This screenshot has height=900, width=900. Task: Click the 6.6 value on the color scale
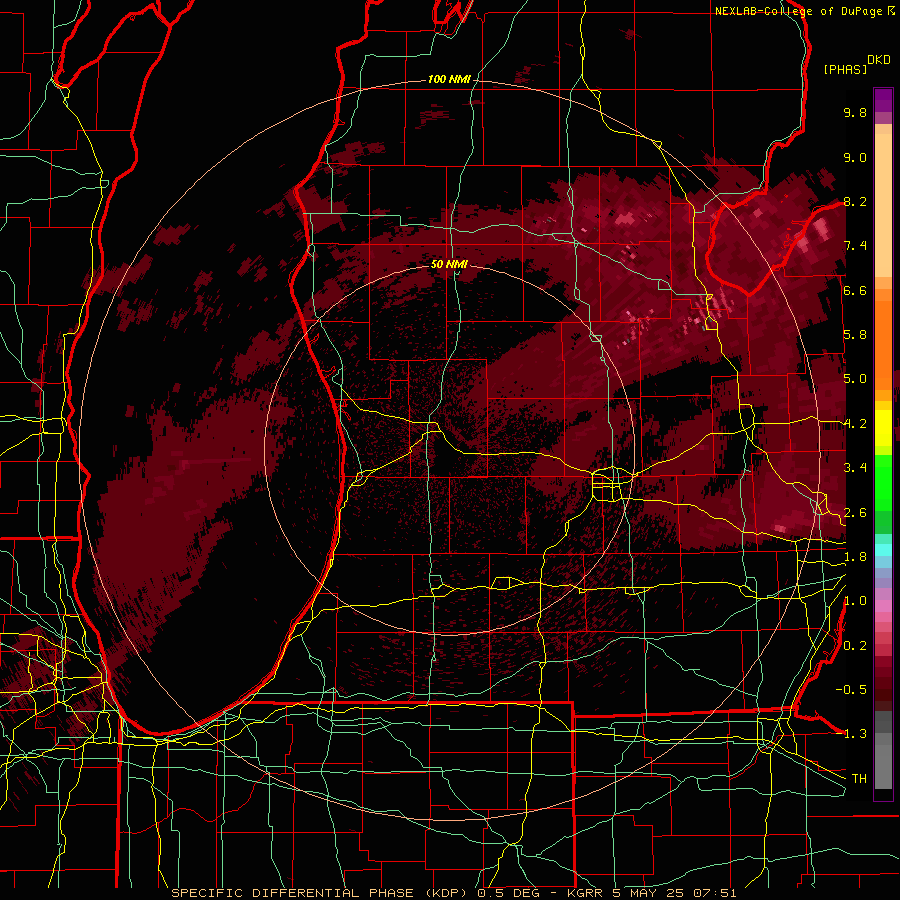coord(855,290)
